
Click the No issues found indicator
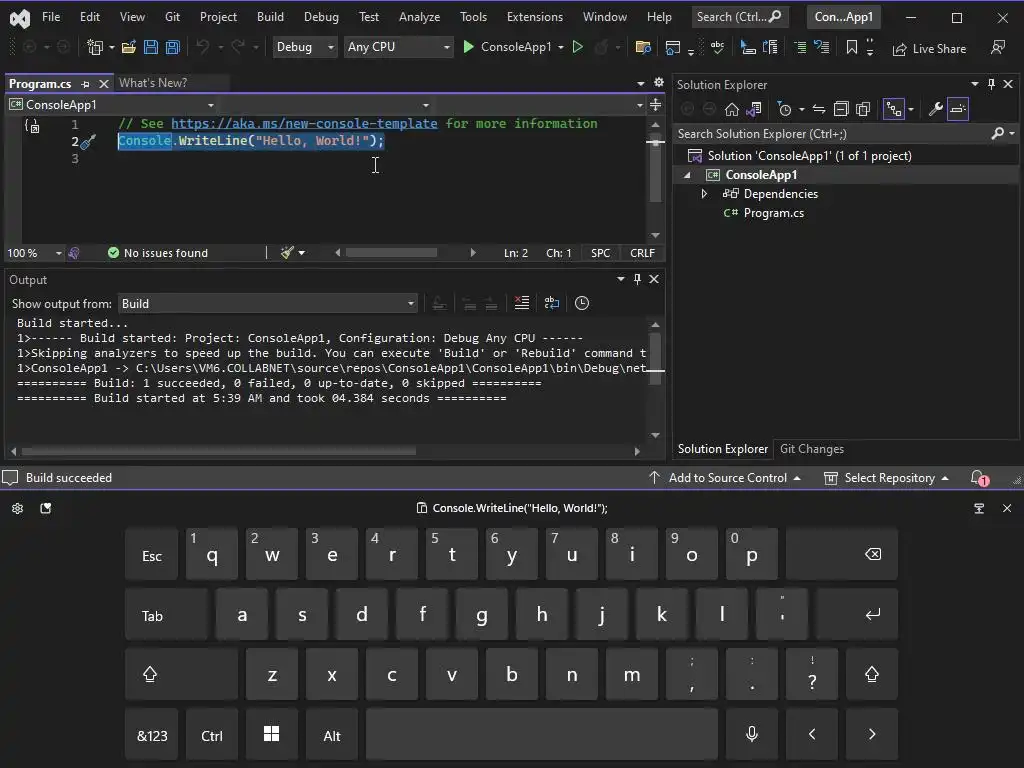point(158,253)
